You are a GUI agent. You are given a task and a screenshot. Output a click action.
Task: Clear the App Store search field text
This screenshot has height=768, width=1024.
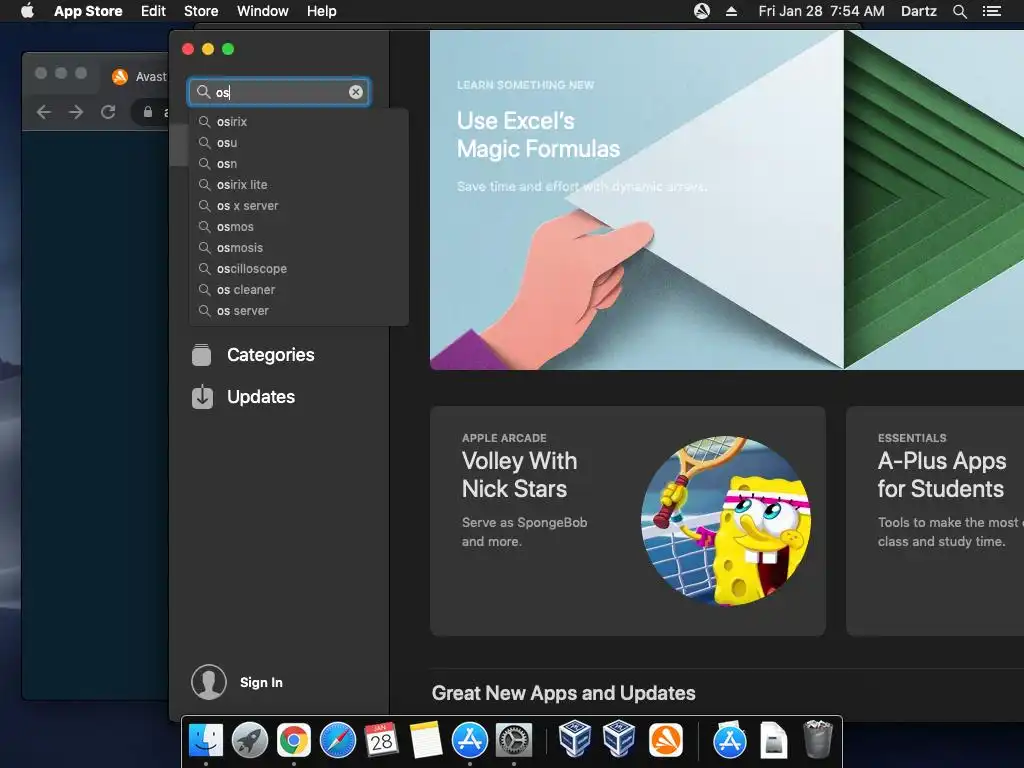click(355, 92)
